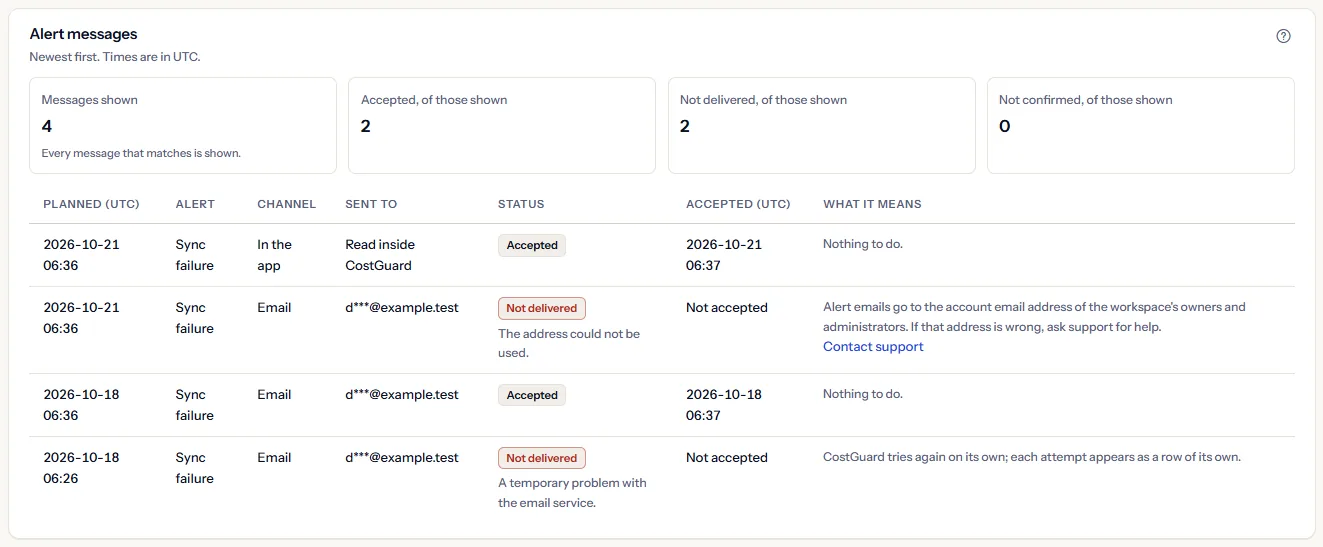The height and width of the screenshot is (547, 1323).
Task: Click Not delivered badge for unusable address row
Action: (542, 308)
